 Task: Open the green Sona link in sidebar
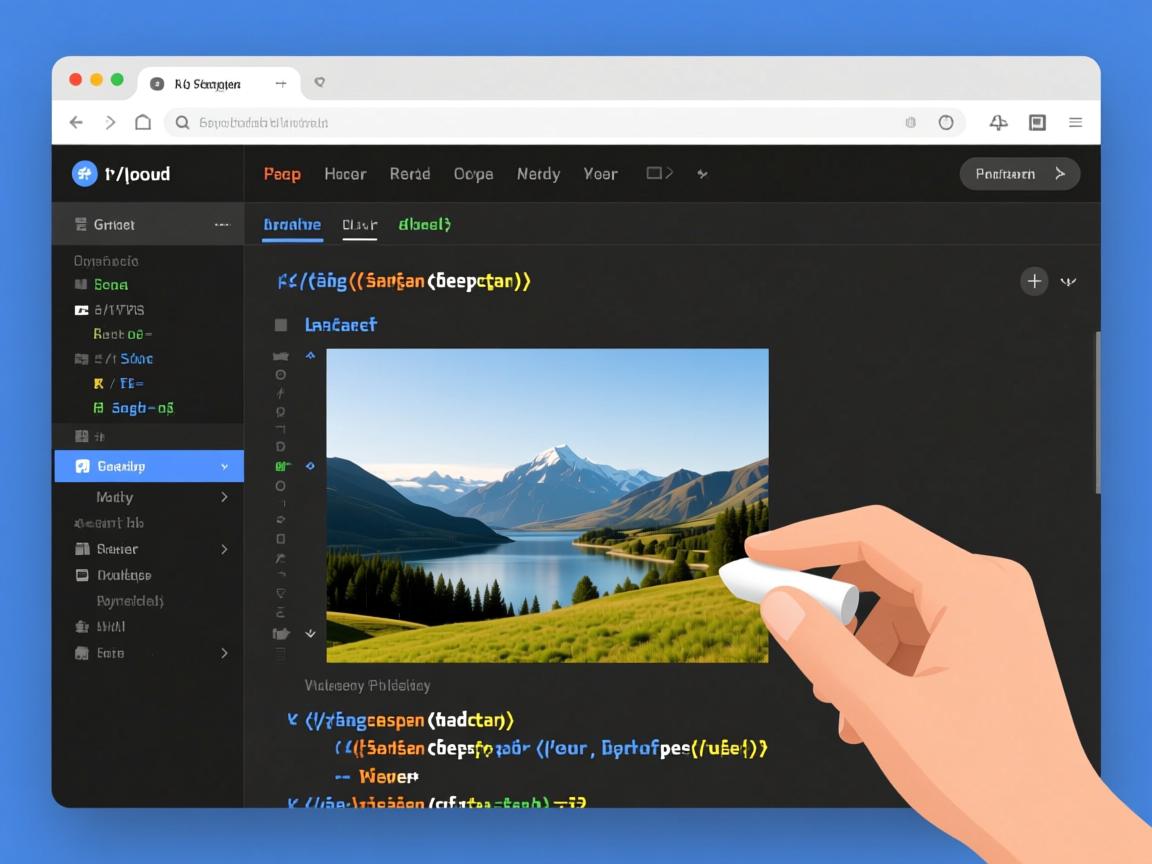(111, 285)
